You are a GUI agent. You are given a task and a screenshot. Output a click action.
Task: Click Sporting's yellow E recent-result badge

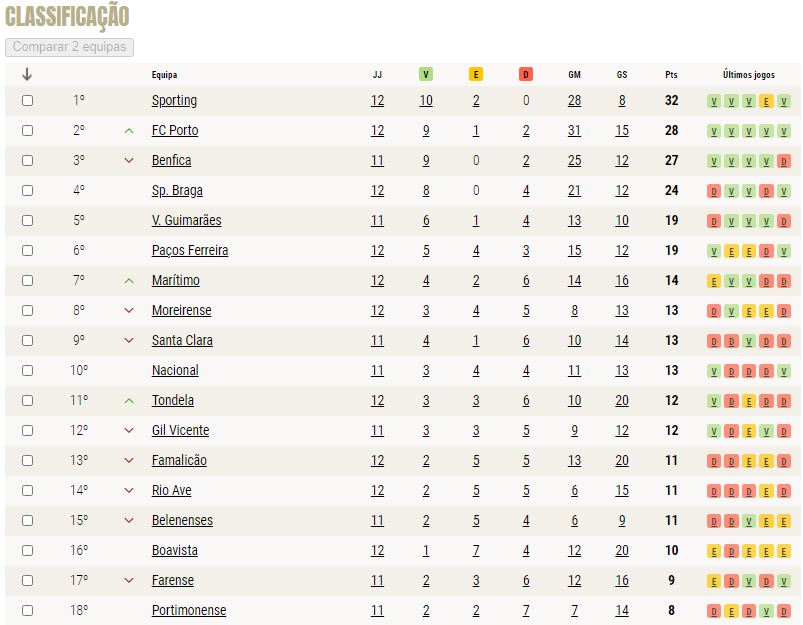coord(766,101)
